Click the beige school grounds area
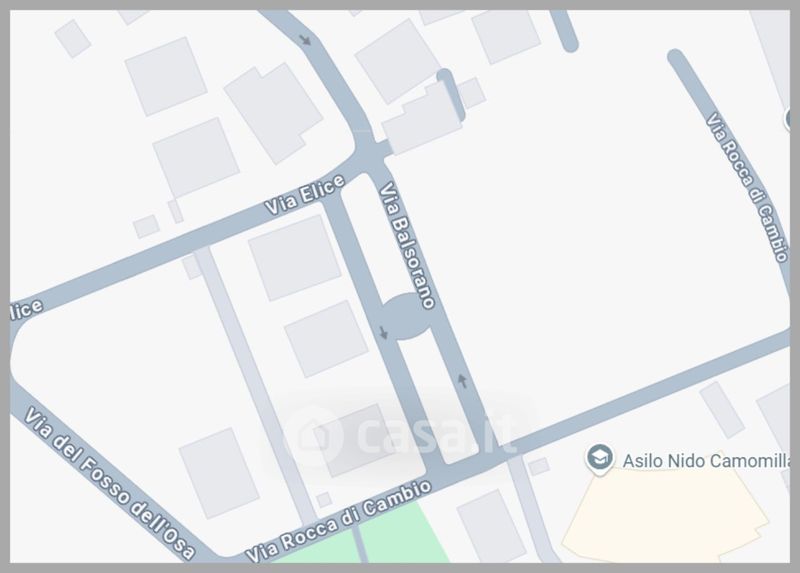The height and width of the screenshot is (573, 800). (x=664, y=516)
